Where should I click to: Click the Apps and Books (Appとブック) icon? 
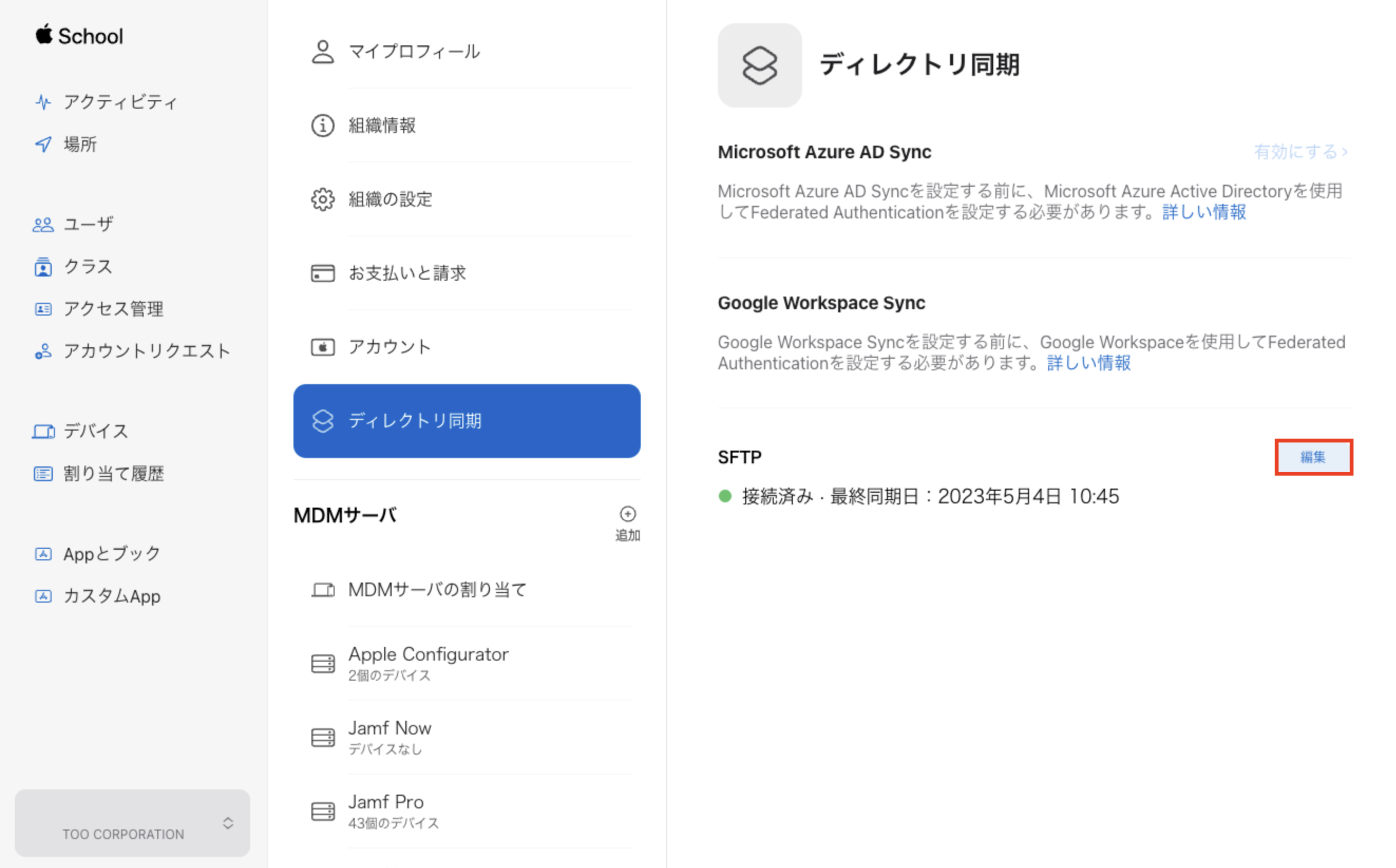pos(43,554)
